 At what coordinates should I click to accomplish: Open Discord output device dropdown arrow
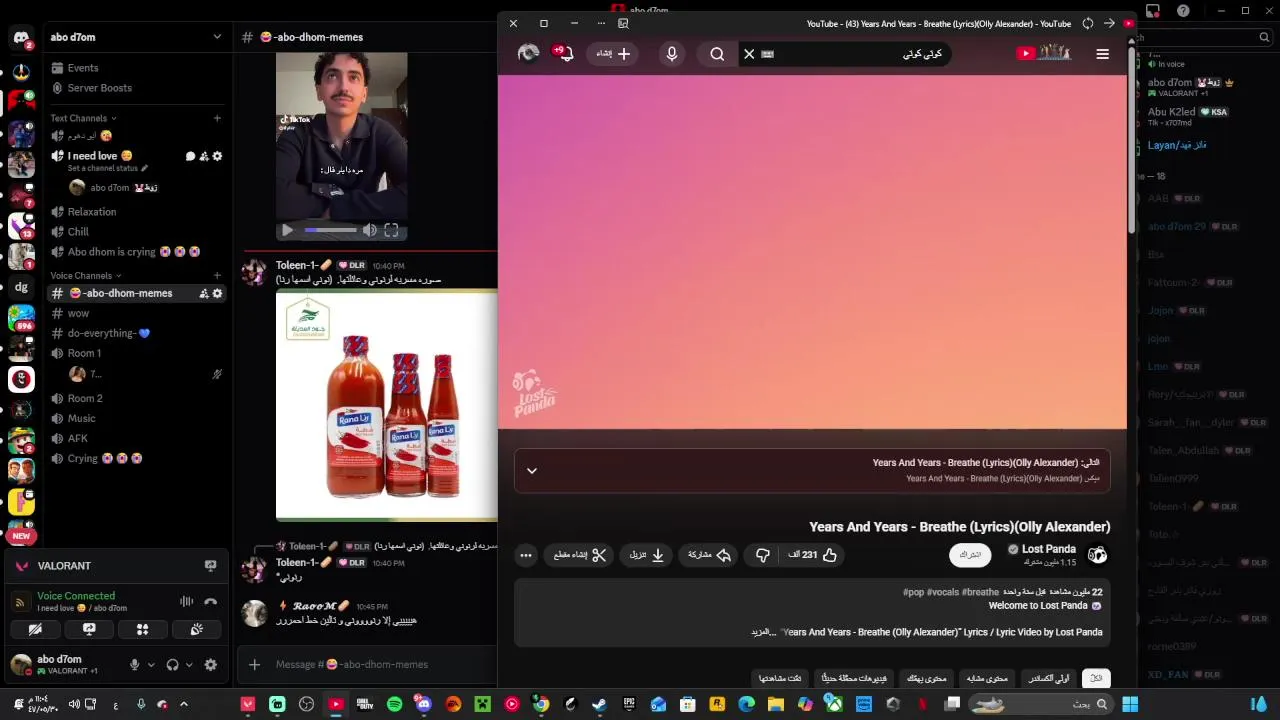tap(189, 664)
